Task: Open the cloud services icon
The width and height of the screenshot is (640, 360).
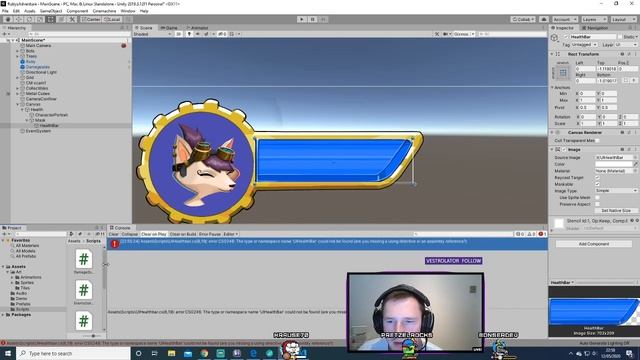Action: coord(544,19)
